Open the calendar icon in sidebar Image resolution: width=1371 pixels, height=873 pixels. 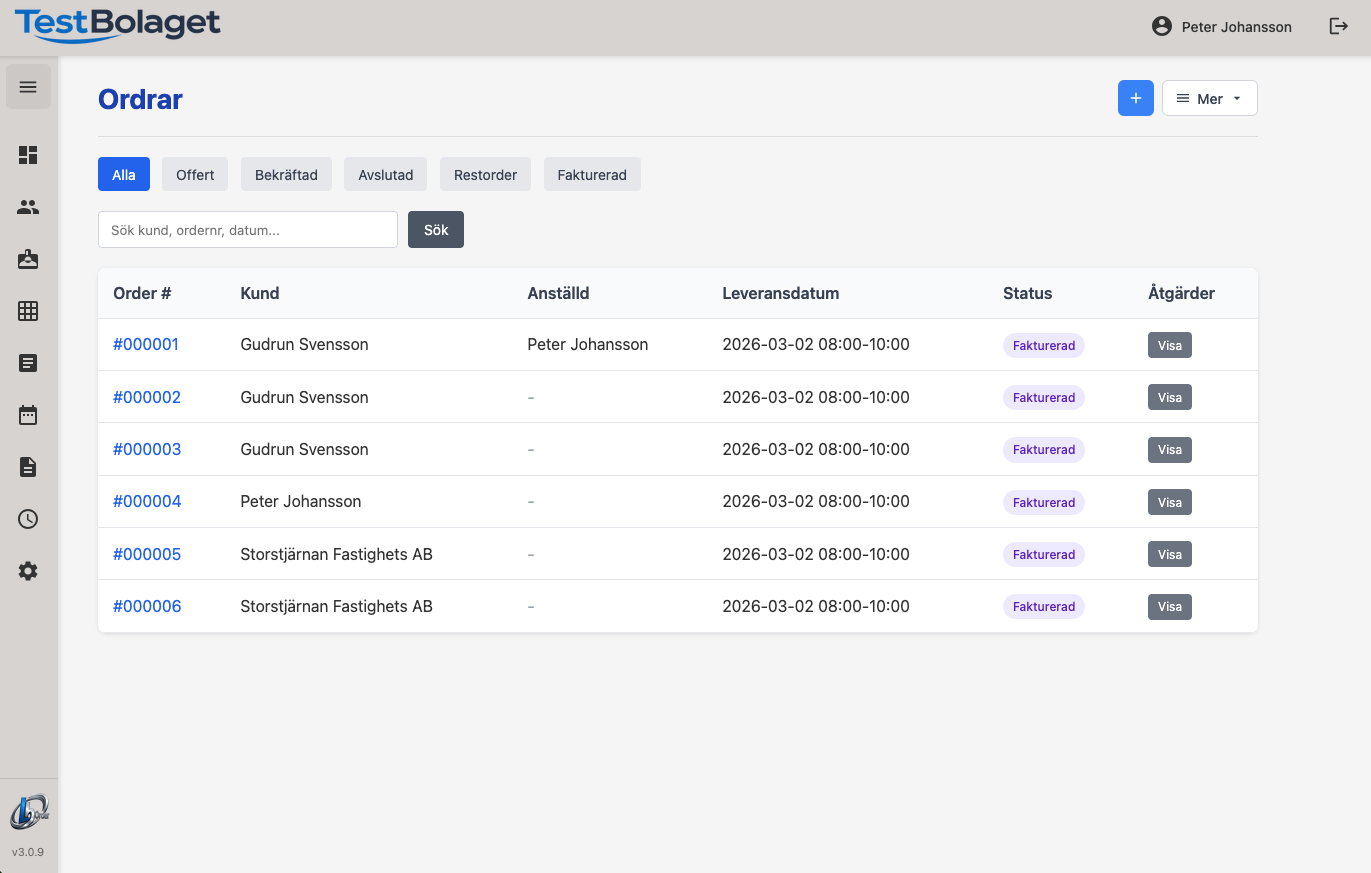click(x=28, y=415)
